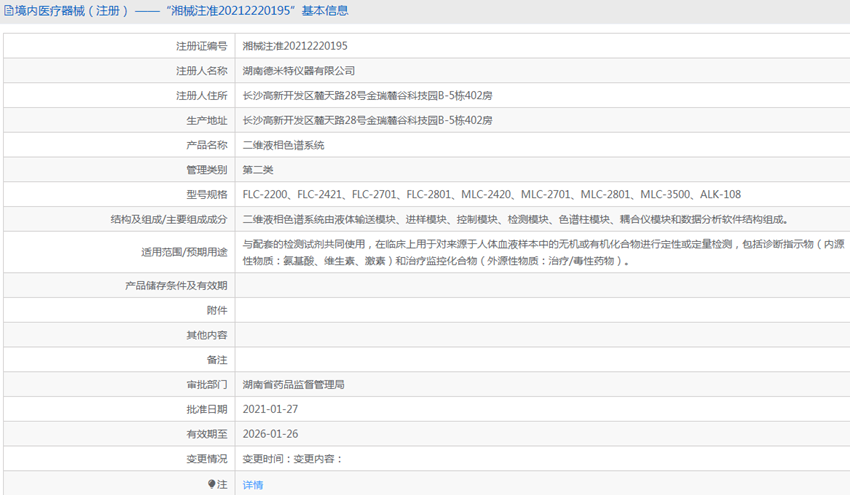Click the registrant name 湖南德米特仪器有限公司
The image size is (850, 495).
click(299, 71)
